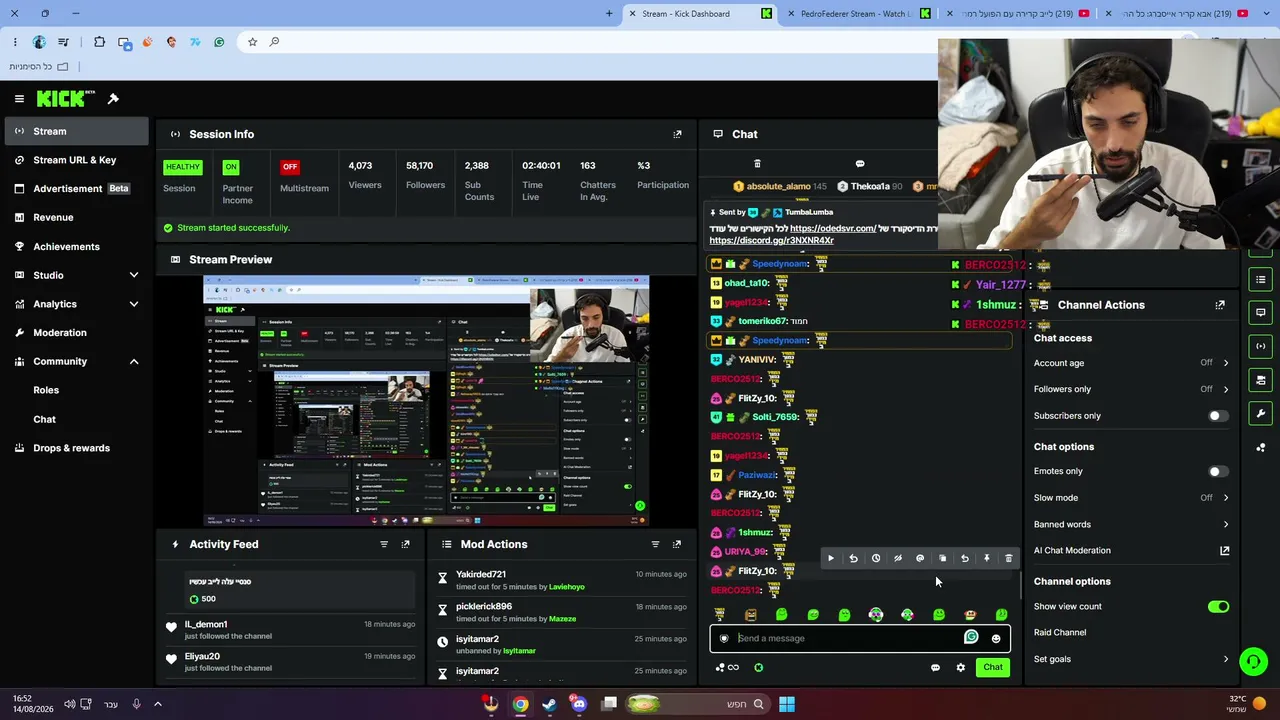Open Drops & rewards page
The height and width of the screenshot is (720, 1280).
tap(71, 448)
